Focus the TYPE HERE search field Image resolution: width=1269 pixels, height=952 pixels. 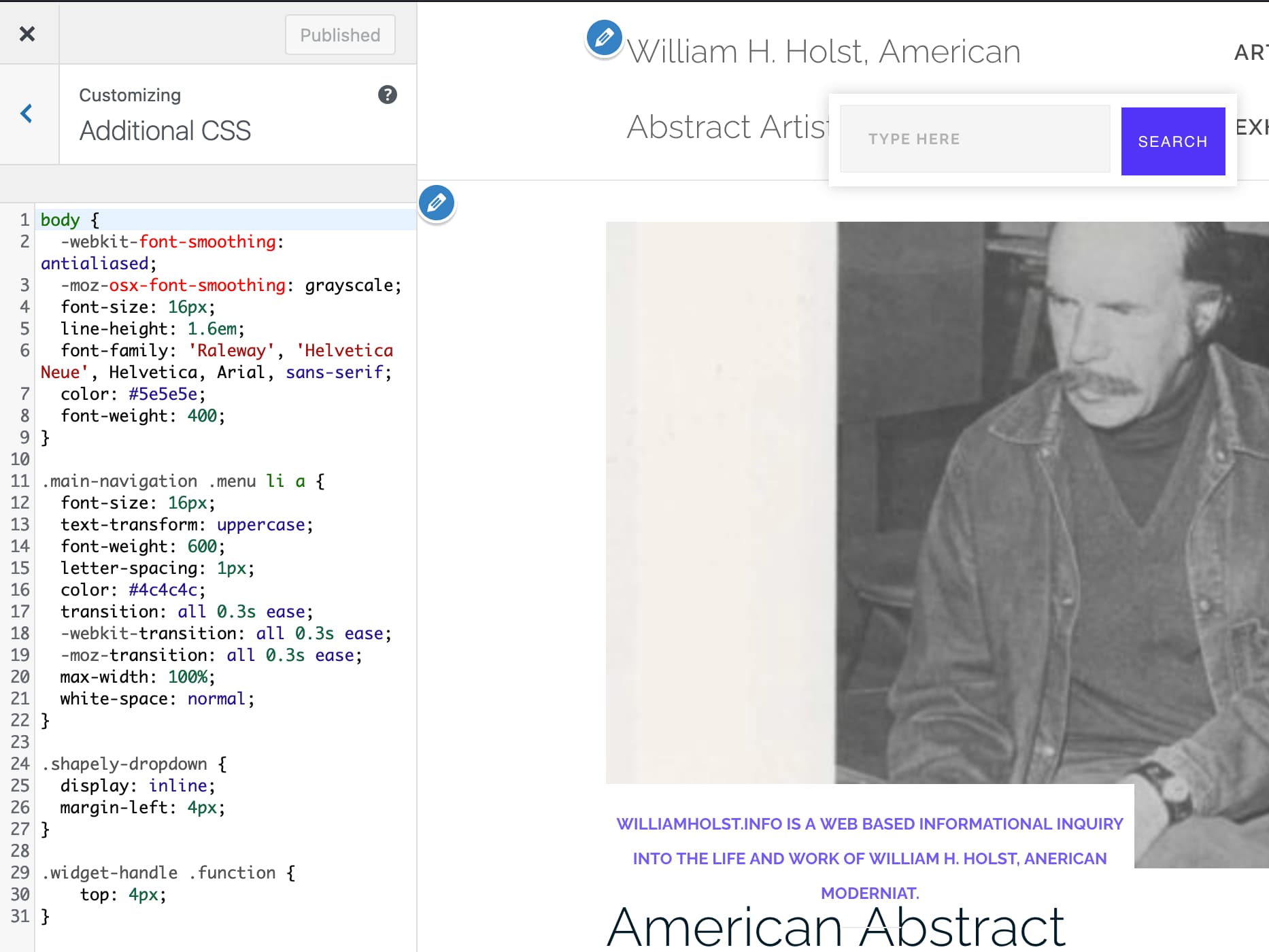[975, 139]
